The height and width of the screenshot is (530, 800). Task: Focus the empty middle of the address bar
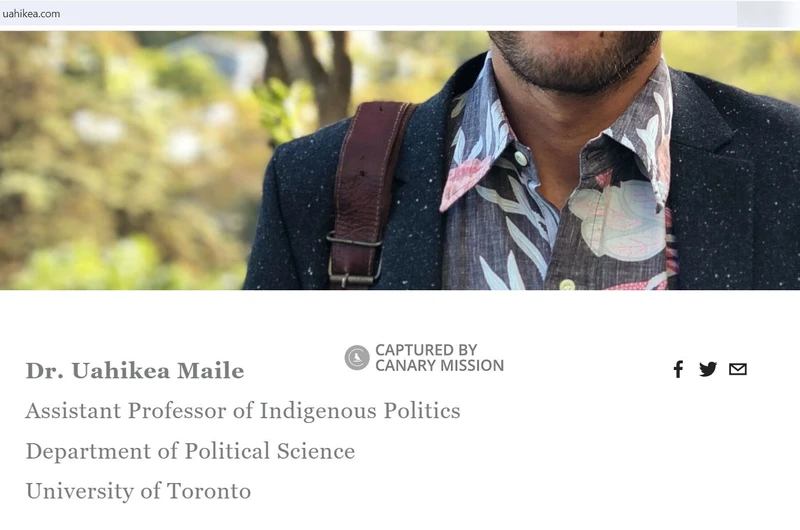[398, 14]
